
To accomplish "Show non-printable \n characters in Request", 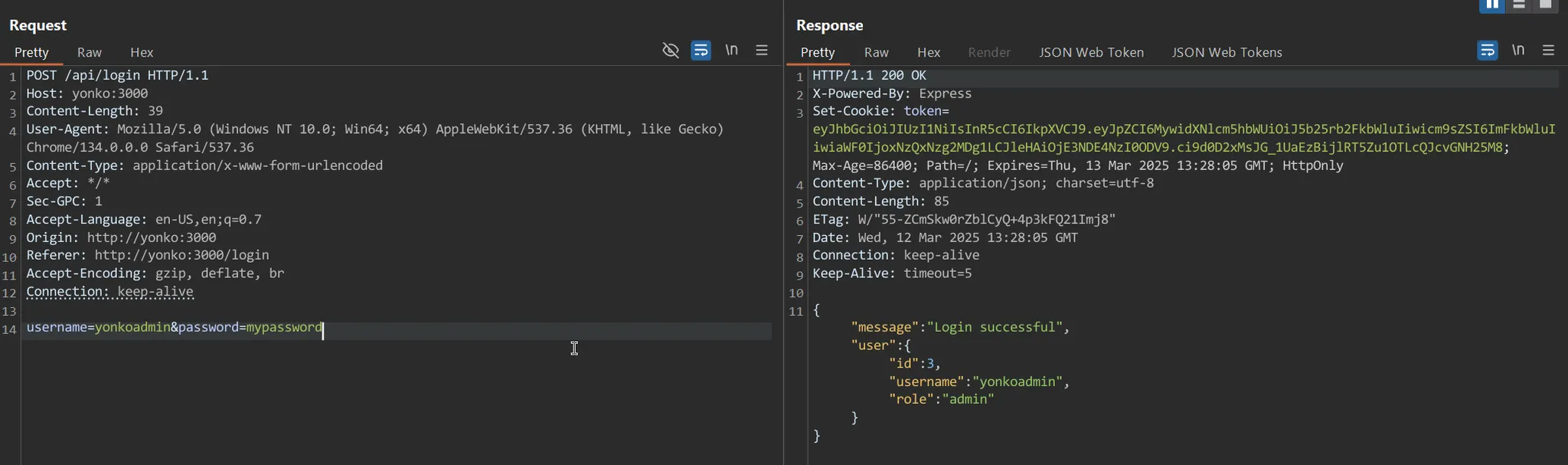I will [x=732, y=51].
